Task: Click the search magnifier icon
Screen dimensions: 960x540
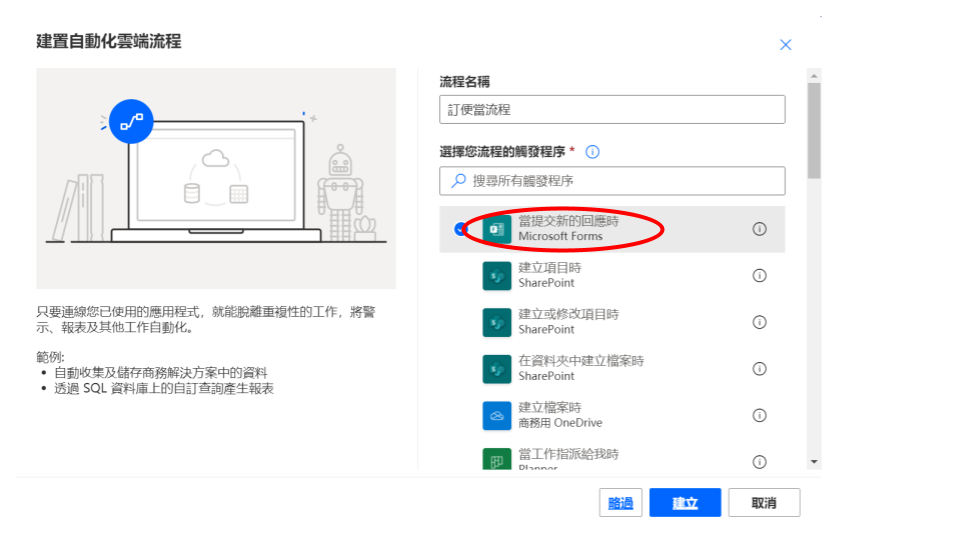Action: [458, 181]
